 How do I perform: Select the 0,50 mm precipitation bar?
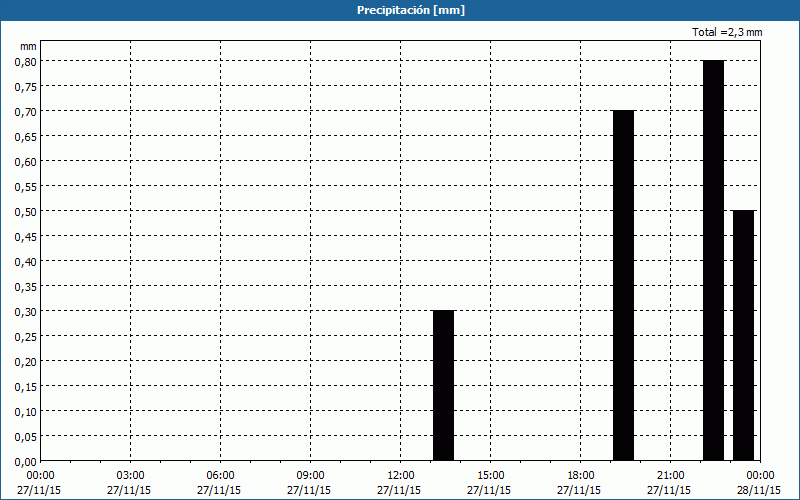pos(743,335)
